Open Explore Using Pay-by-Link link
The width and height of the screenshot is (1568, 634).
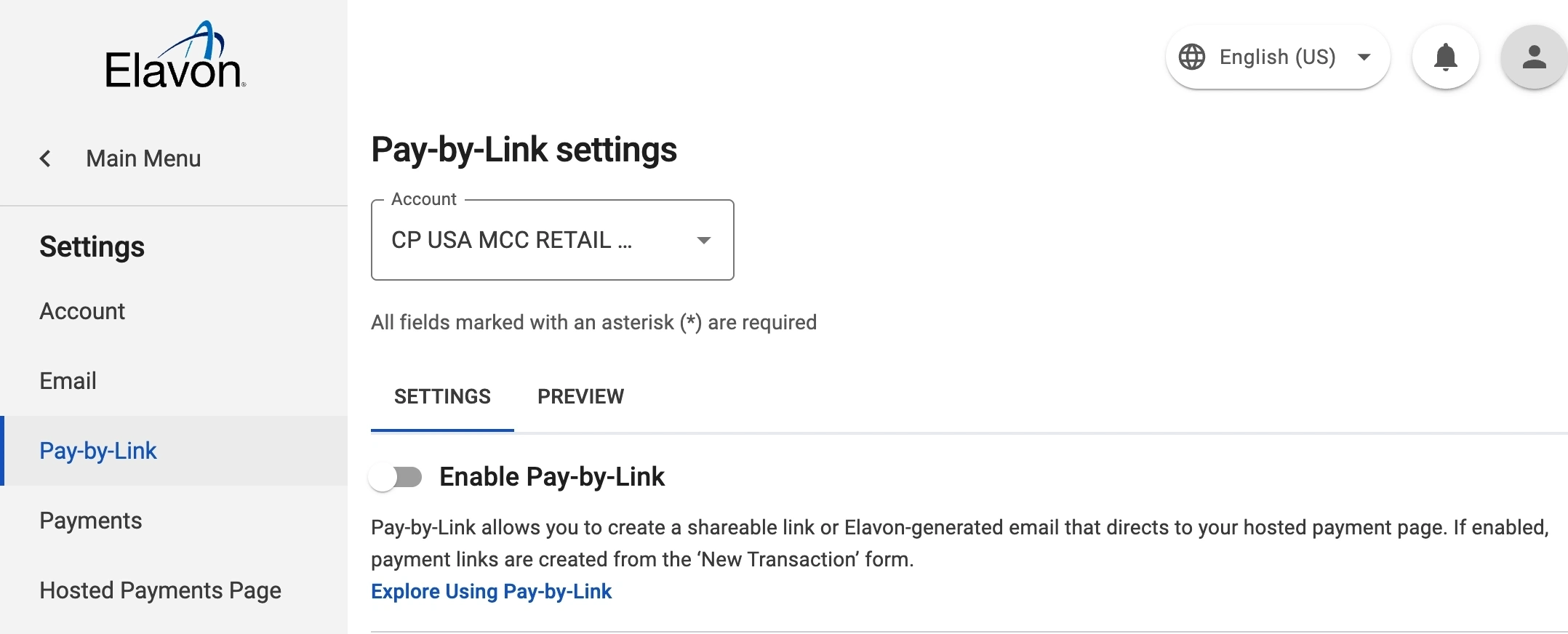[x=491, y=592]
